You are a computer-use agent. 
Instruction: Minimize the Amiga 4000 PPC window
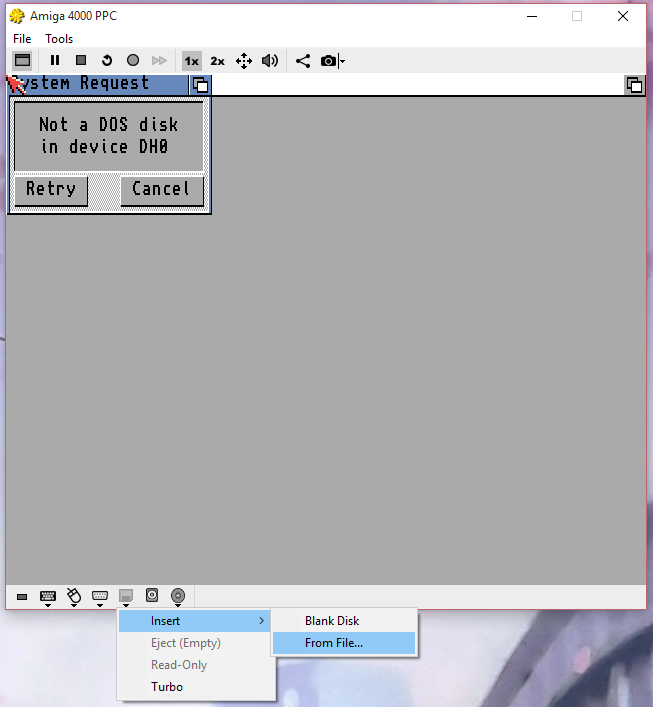tap(532, 16)
